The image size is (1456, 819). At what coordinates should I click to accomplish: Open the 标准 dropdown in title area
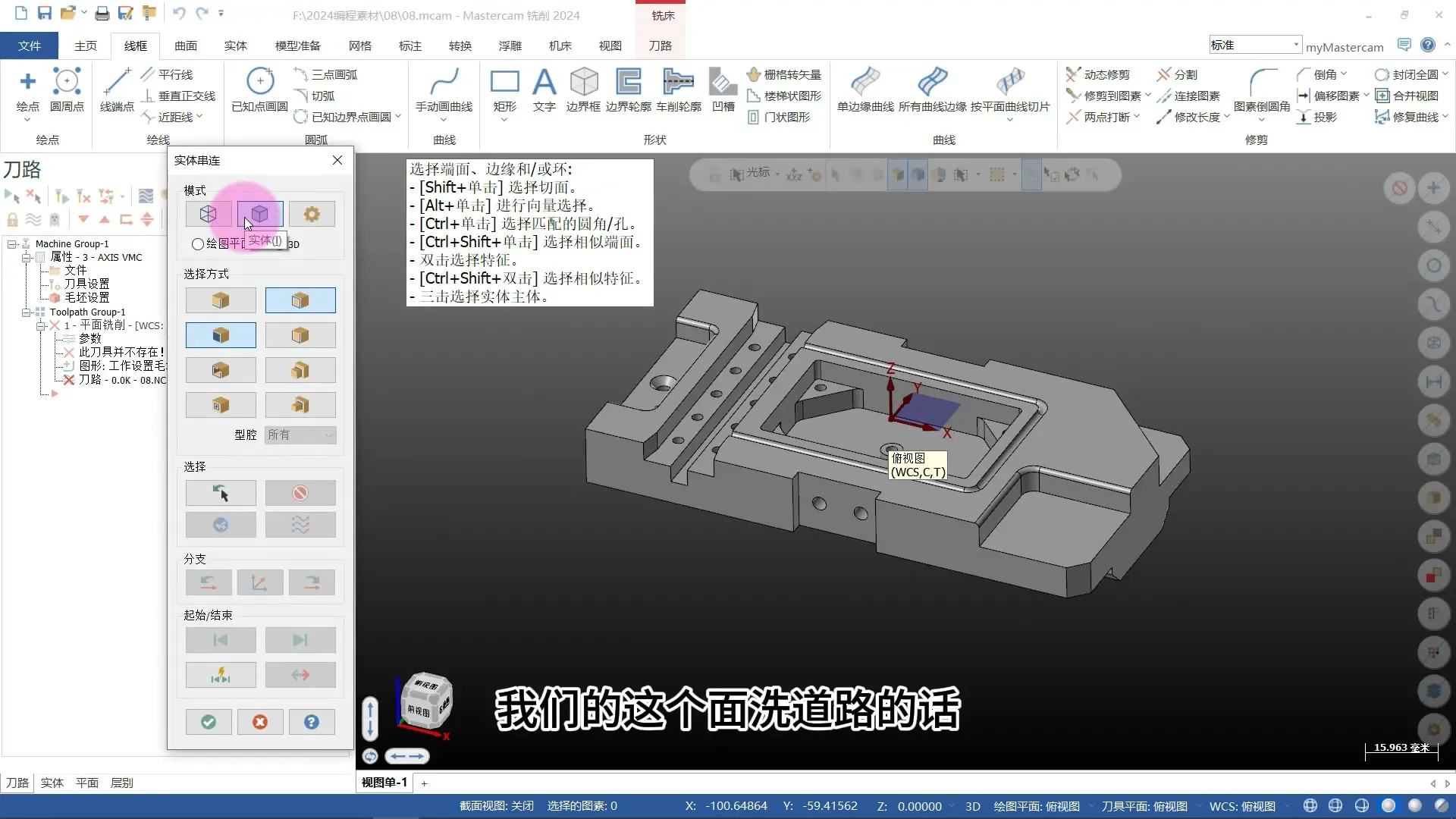pos(1296,45)
